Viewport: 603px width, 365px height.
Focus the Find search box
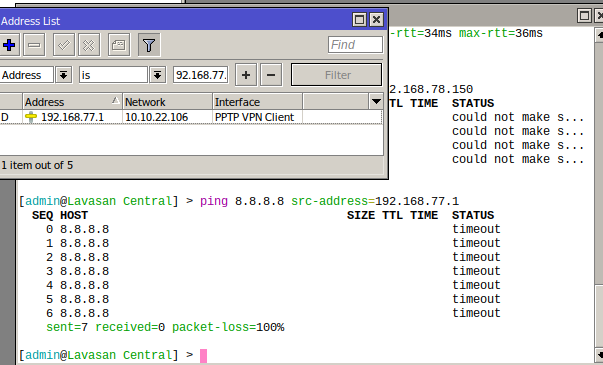[x=355, y=45]
